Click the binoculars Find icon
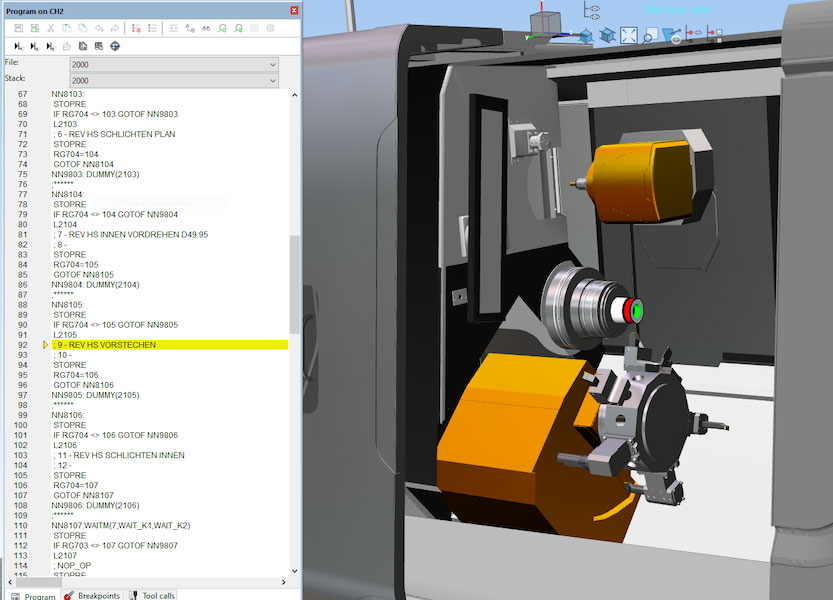This screenshot has width=833, height=600. pos(206,28)
